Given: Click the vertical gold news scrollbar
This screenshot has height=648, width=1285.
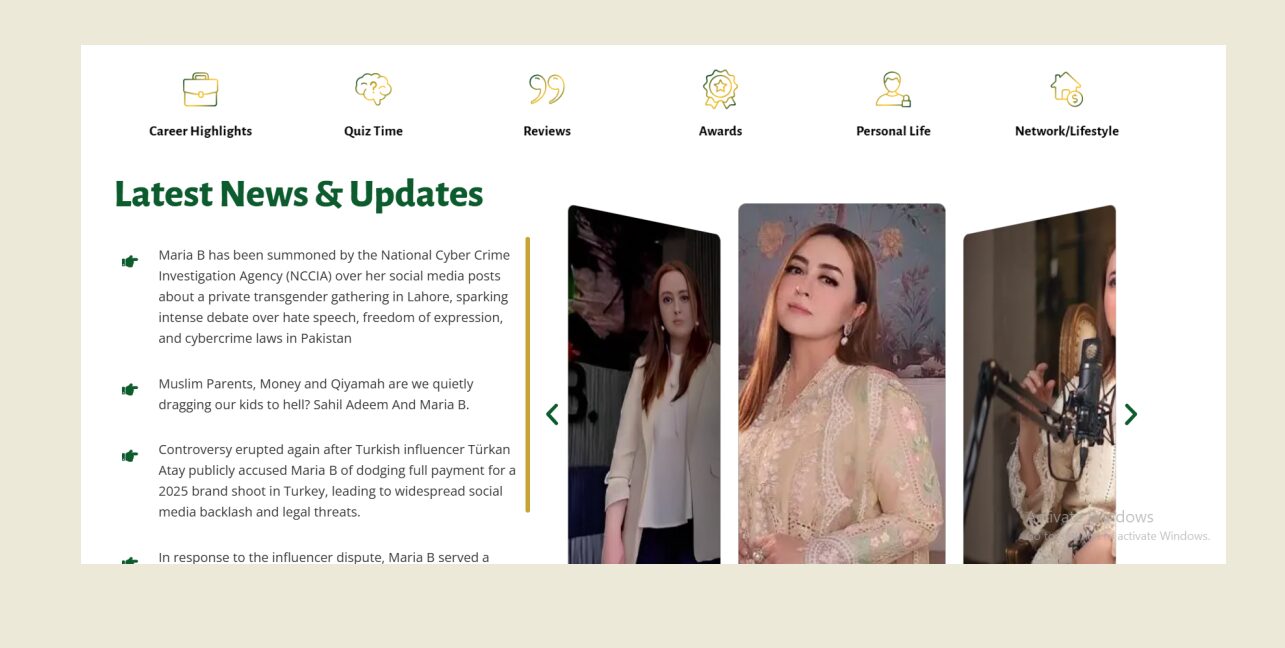Looking at the screenshot, I should [x=527, y=374].
